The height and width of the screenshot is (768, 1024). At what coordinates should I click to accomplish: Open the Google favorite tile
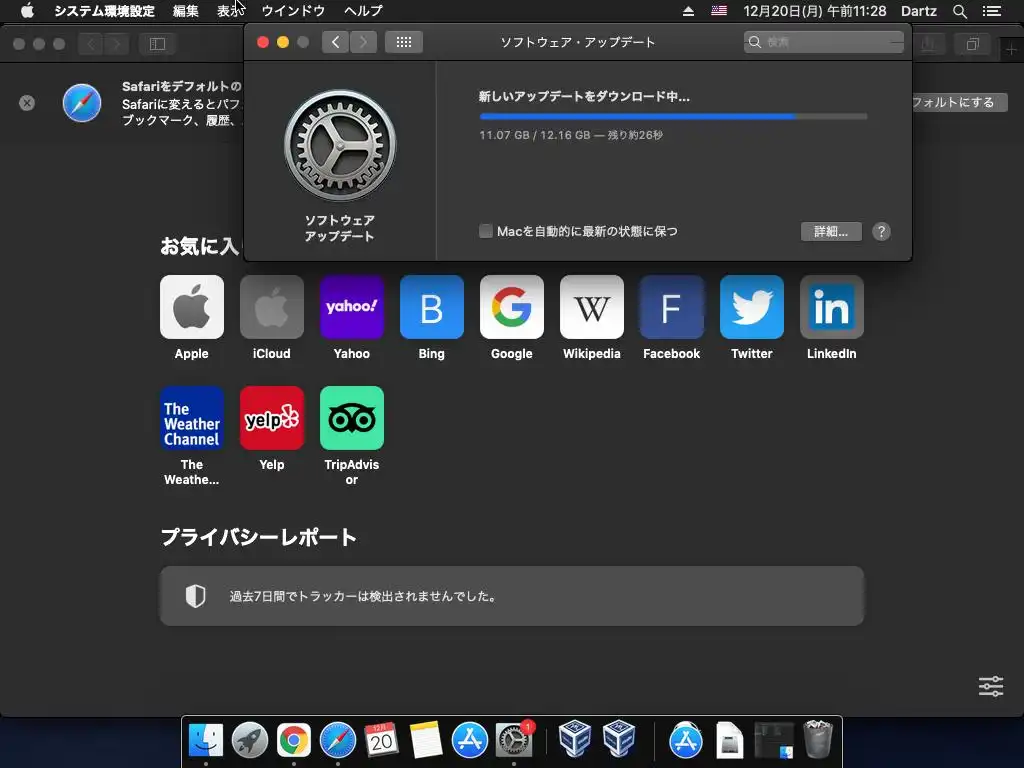(511, 307)
